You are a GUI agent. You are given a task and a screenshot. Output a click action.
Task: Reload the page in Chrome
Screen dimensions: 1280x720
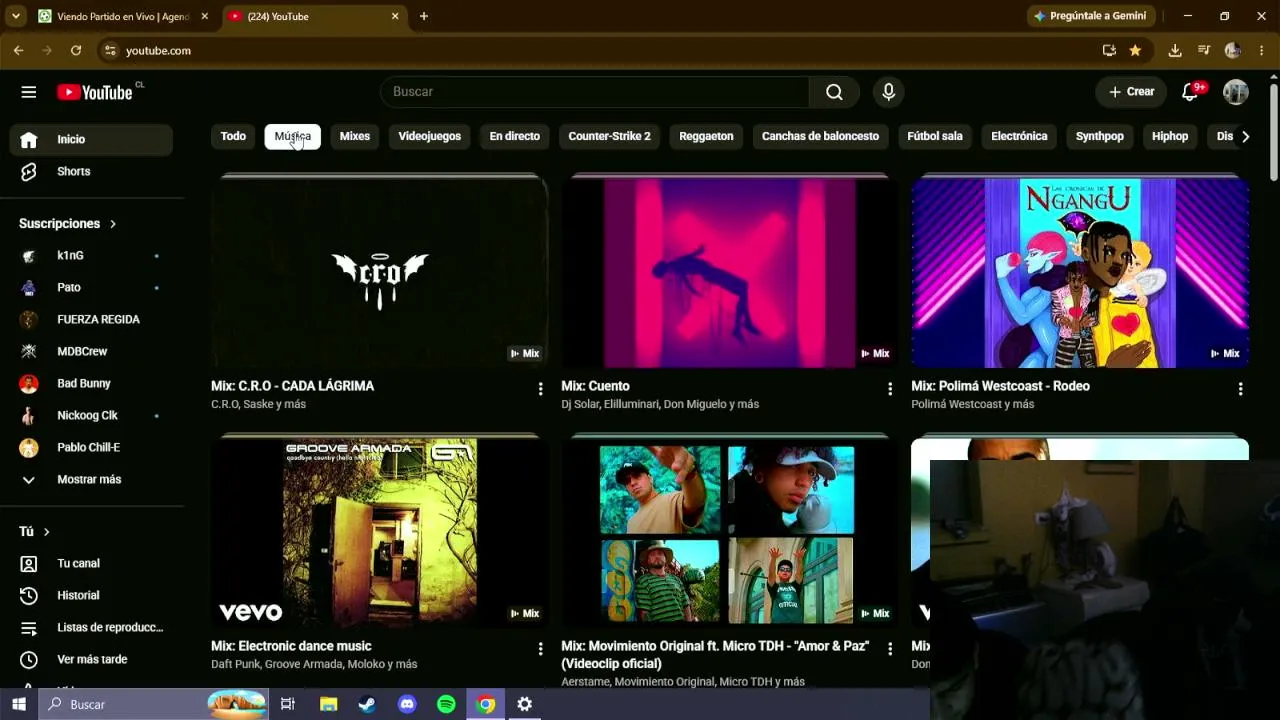point(76,50)
